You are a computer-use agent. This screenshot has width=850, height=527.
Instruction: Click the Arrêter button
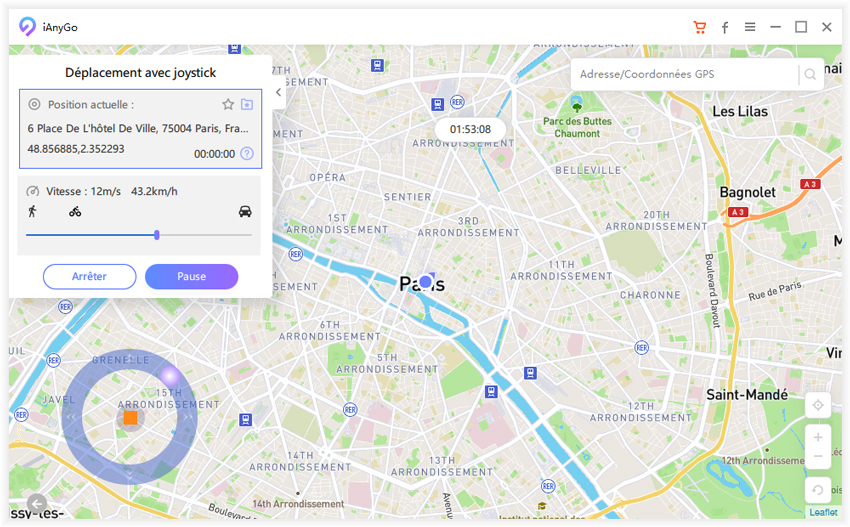89,277
